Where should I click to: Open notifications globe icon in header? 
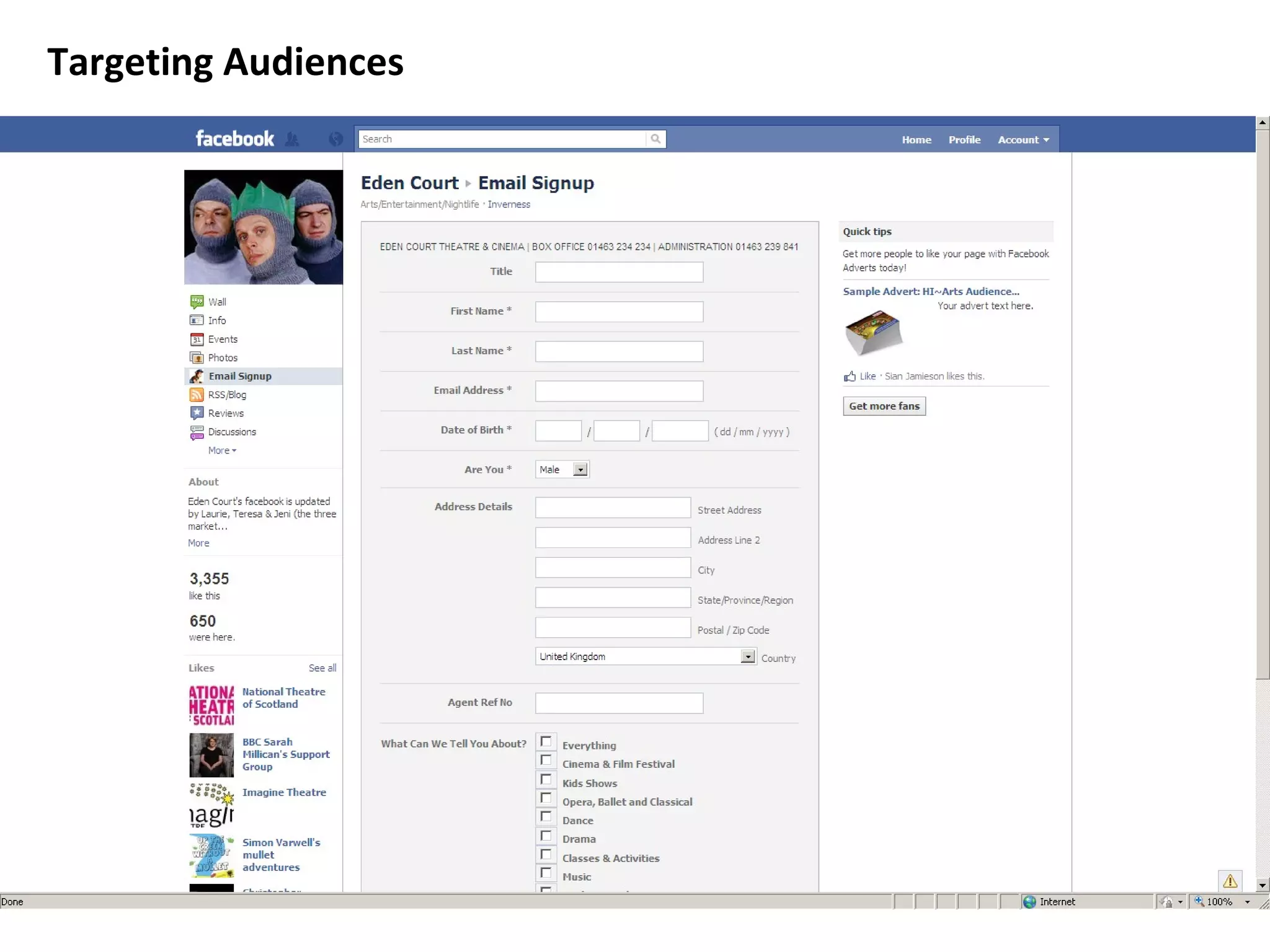pyautogui.click(x=335, y=139)
